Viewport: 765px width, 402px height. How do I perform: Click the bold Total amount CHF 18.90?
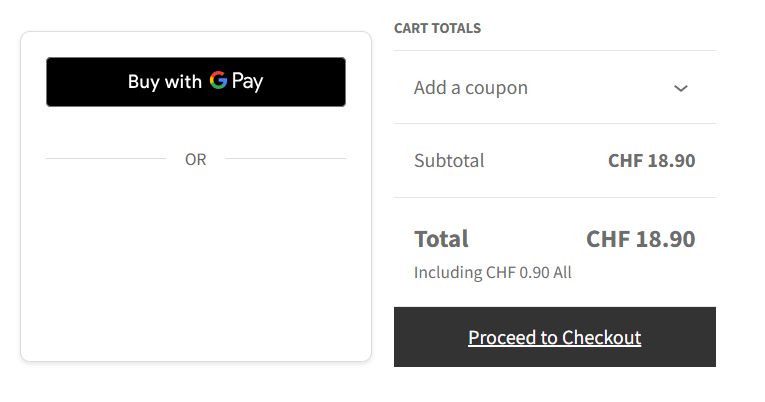point(640,239)
